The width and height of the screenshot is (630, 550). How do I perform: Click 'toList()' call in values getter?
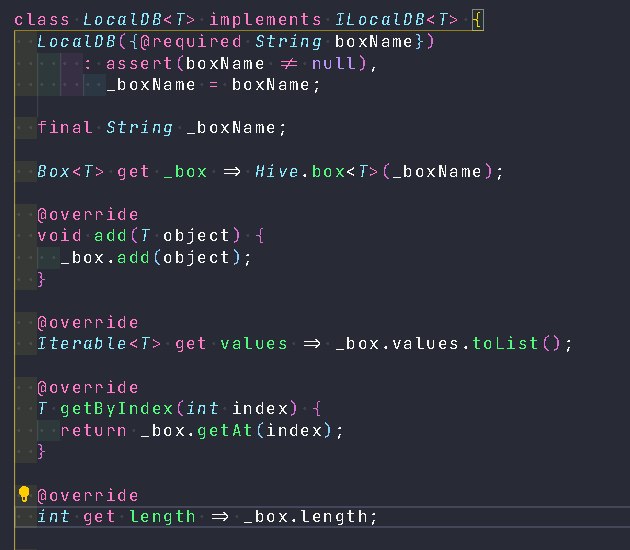tap(516, 344)
